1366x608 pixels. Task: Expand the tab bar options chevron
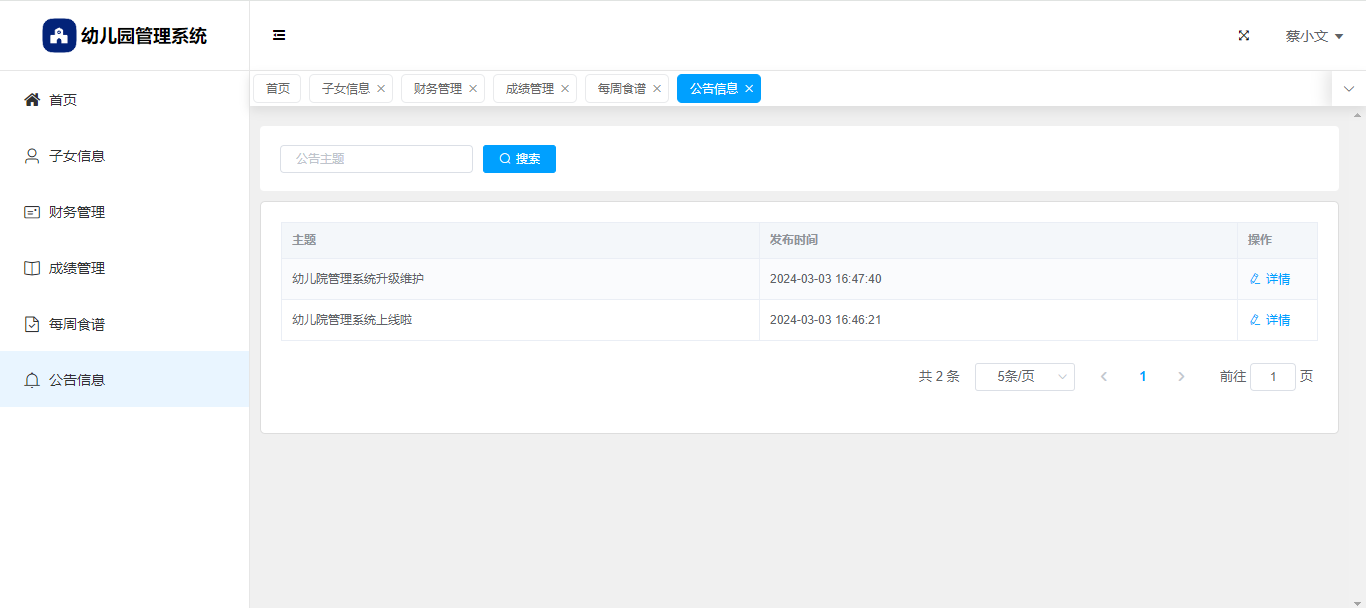[1348, 89]
